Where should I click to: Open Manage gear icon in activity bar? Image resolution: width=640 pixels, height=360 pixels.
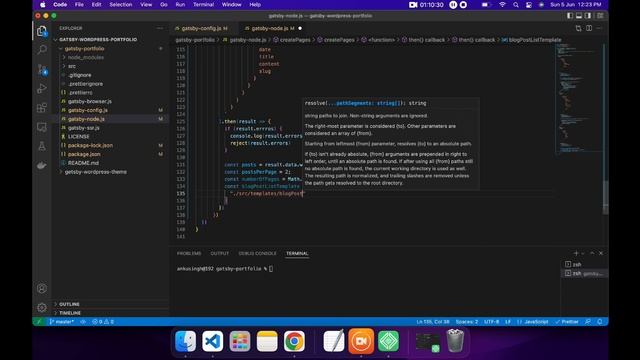pyautogui.click(x=42, y=307)
